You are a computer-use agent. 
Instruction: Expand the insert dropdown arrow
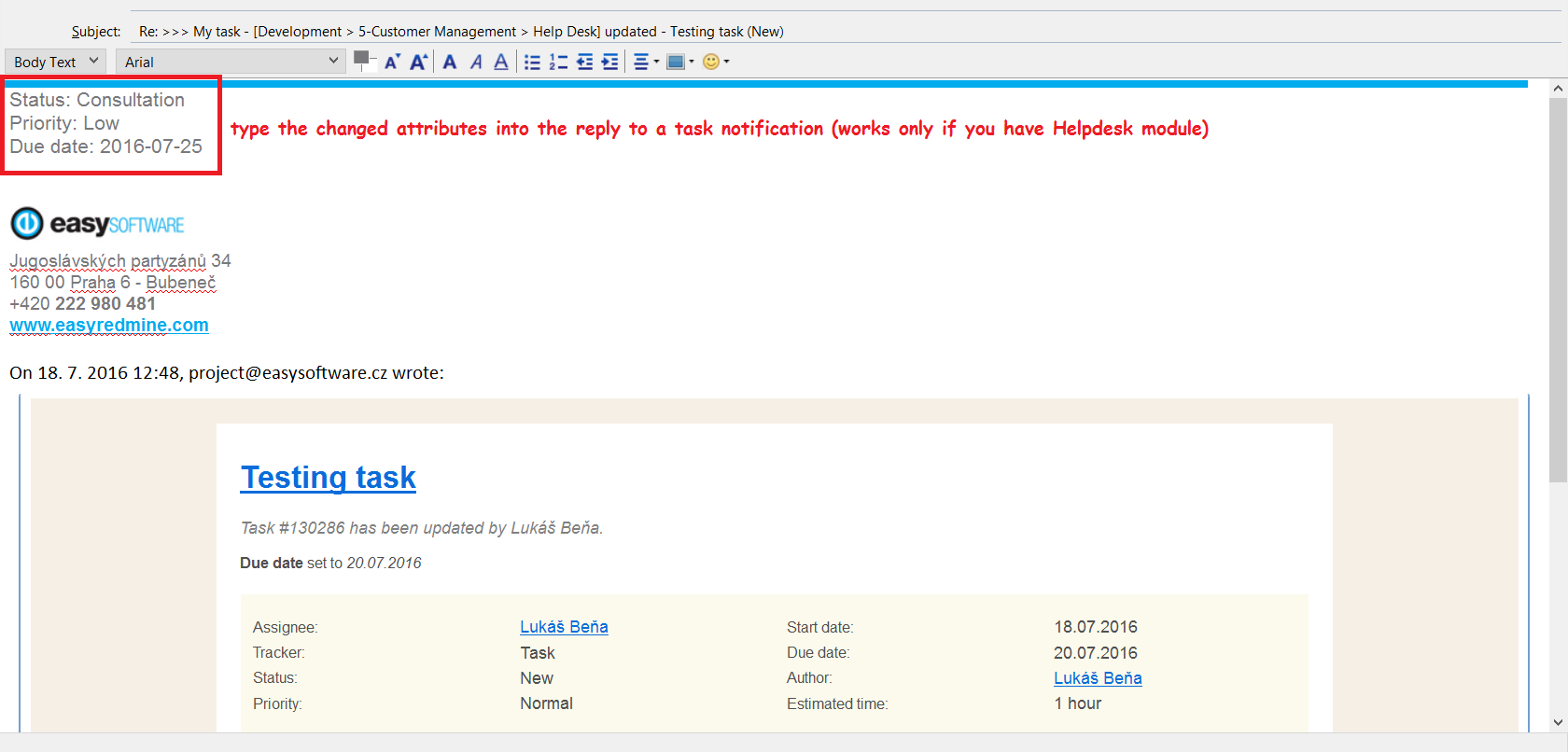click(x=692, y=62)
